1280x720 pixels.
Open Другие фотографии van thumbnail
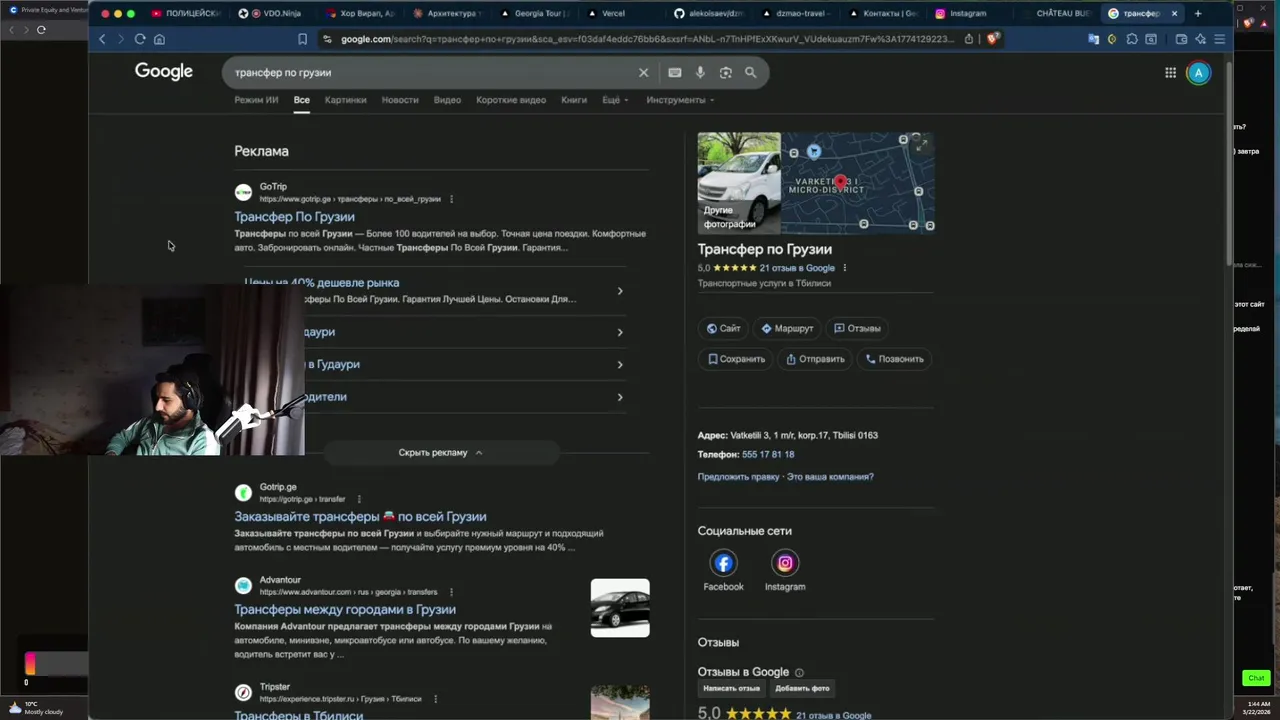coord(739,183)
